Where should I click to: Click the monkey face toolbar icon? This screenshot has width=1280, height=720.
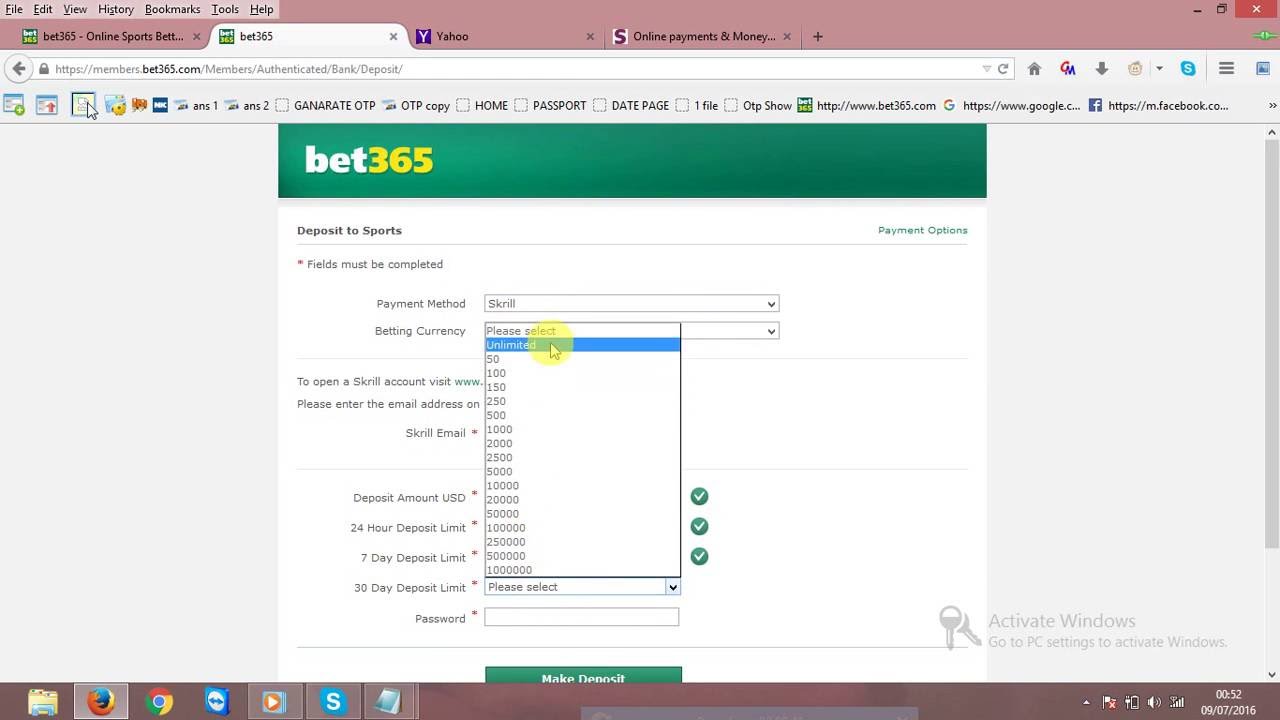(1135, 69)
